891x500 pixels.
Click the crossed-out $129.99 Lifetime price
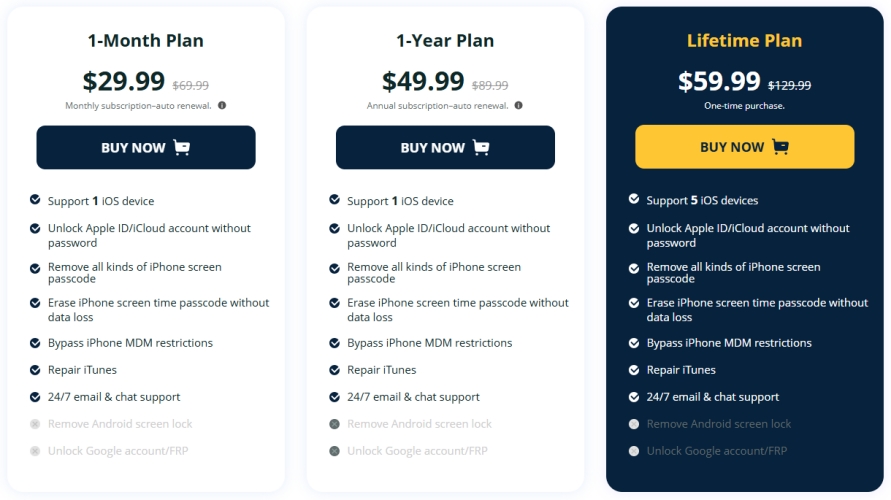click(x=790, y=86)
